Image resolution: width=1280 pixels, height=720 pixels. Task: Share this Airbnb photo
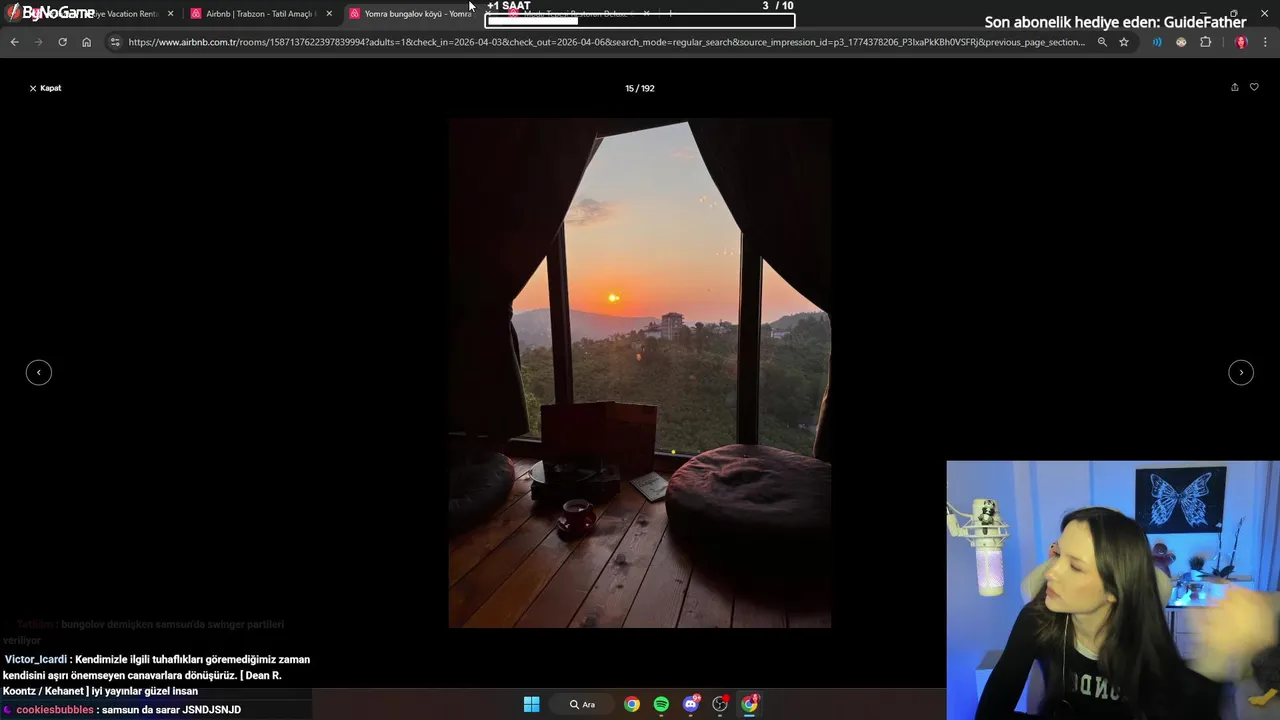[x=1234, y=87]
